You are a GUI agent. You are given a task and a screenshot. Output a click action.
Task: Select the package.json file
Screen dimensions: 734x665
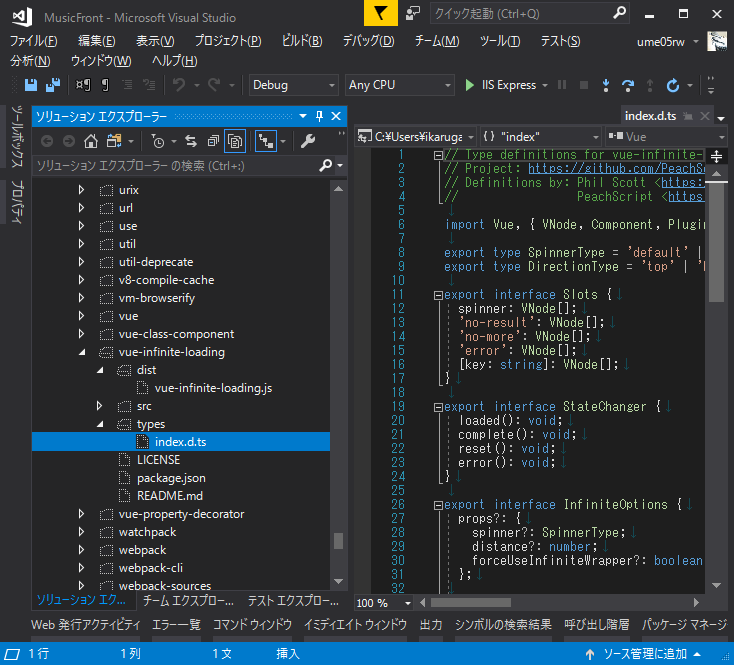point(171,478)
